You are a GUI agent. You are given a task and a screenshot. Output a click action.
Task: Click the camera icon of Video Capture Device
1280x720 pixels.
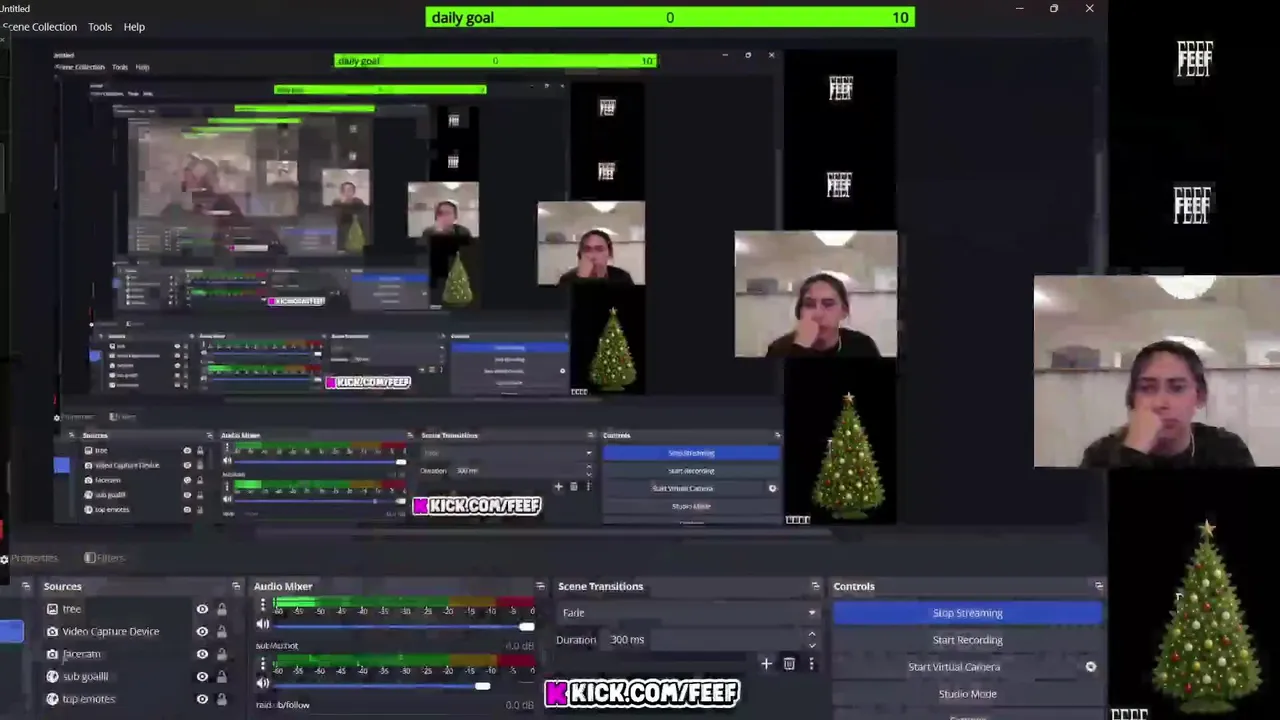[x=52, y=631]
